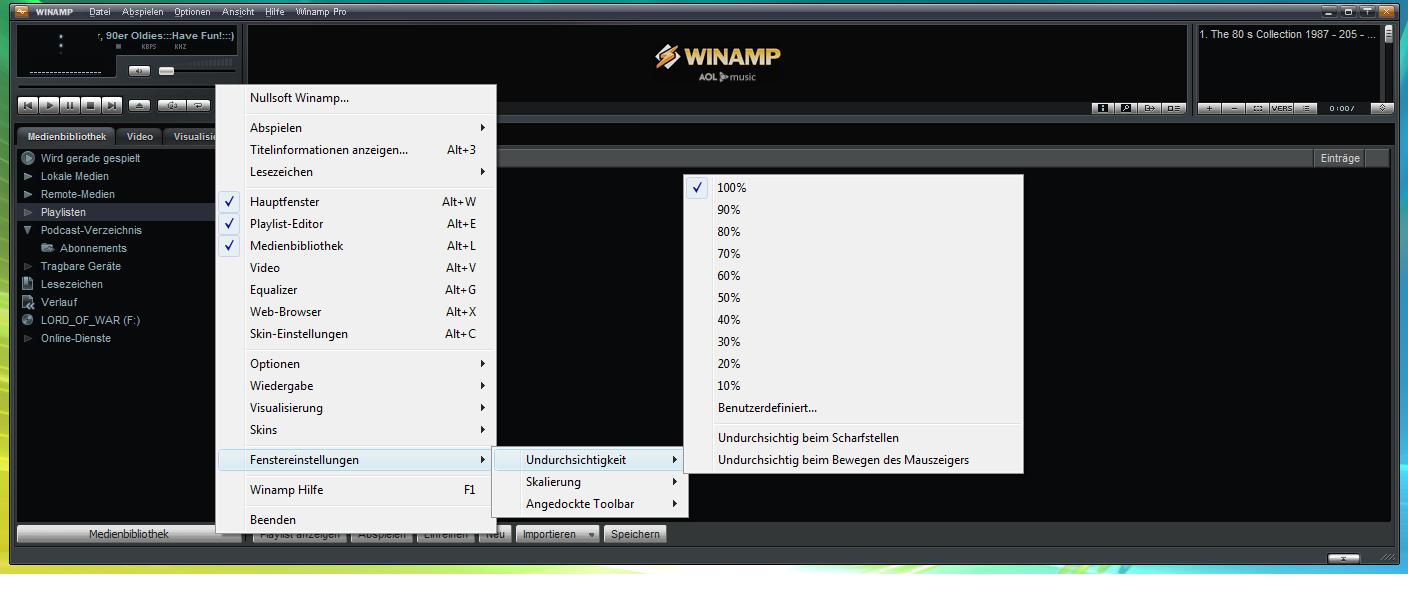Click the playlist VERS button
Image resolution: width=1408 pixels, height=600 pixels.
click(1281, 108)
